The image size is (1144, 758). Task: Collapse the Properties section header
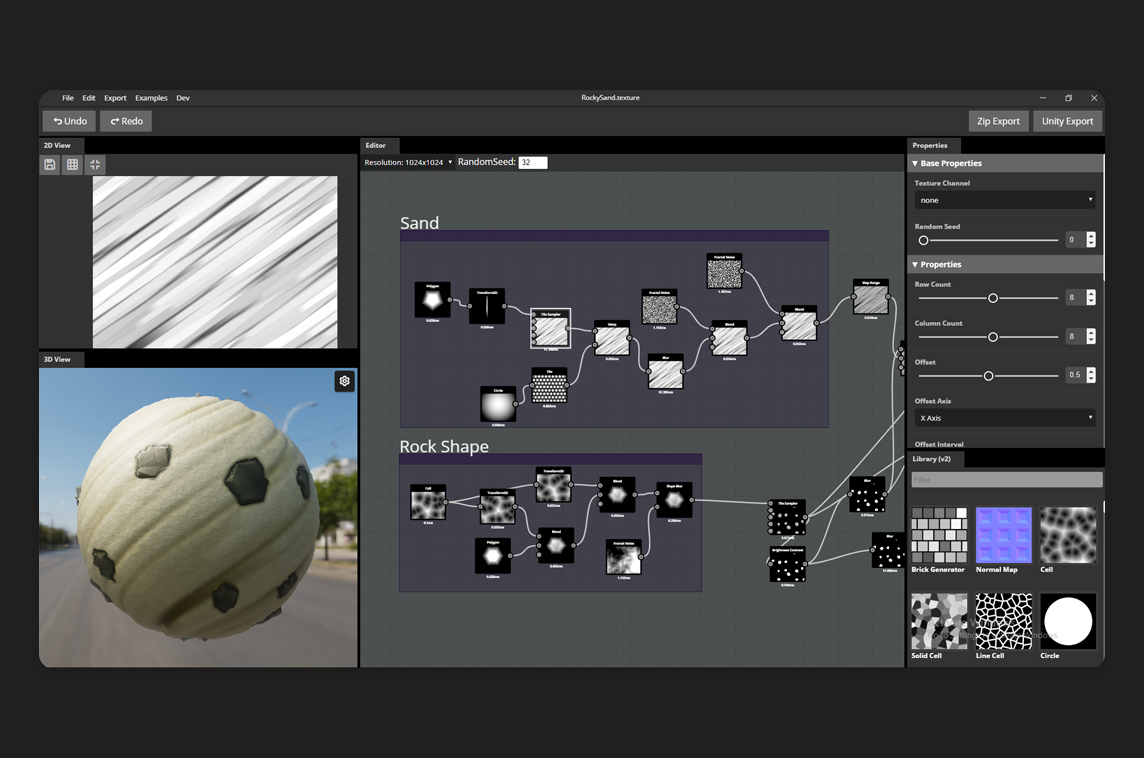(x=1006, y=264)
